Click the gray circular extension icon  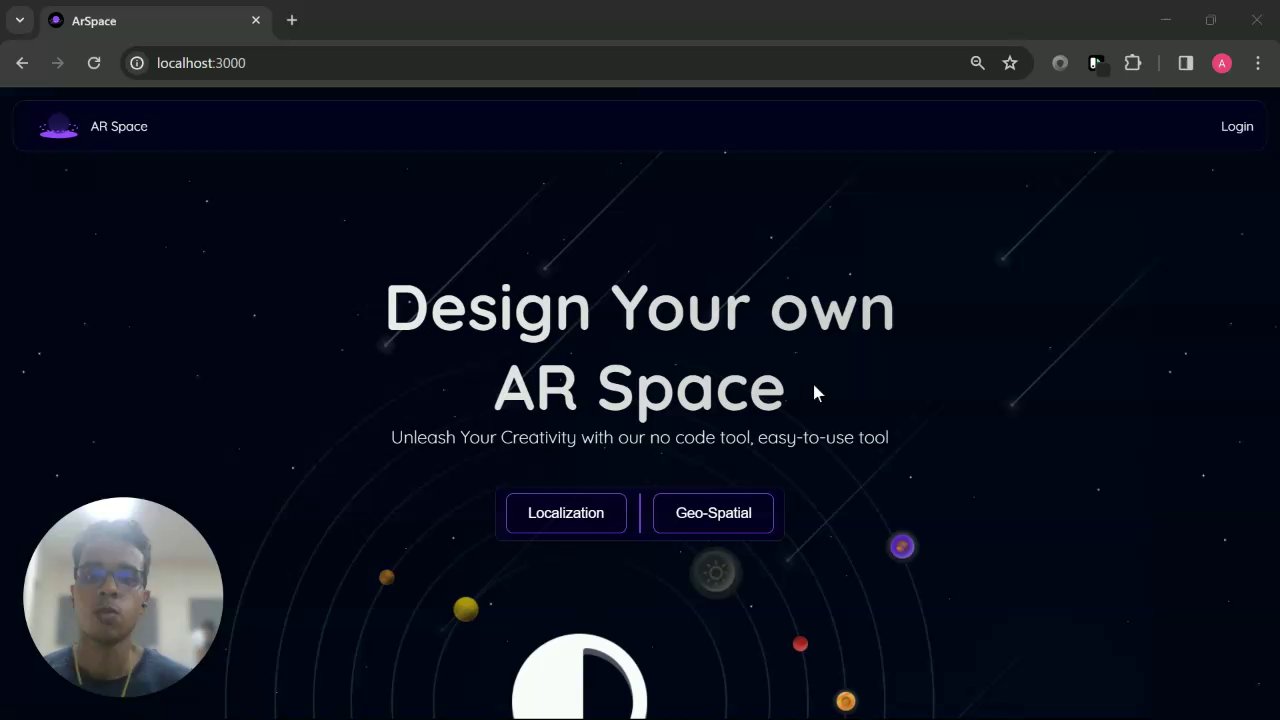1060,63
